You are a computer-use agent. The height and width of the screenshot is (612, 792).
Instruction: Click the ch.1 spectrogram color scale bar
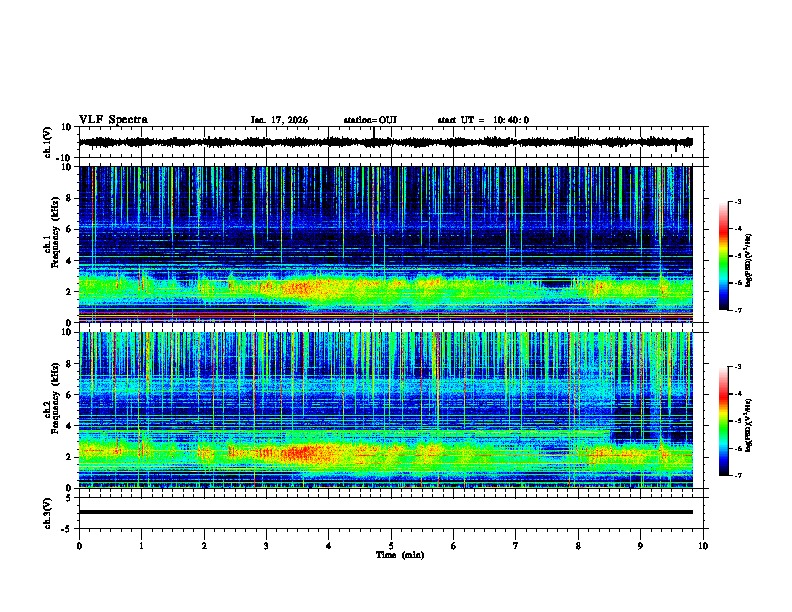[x=723, y=256]
